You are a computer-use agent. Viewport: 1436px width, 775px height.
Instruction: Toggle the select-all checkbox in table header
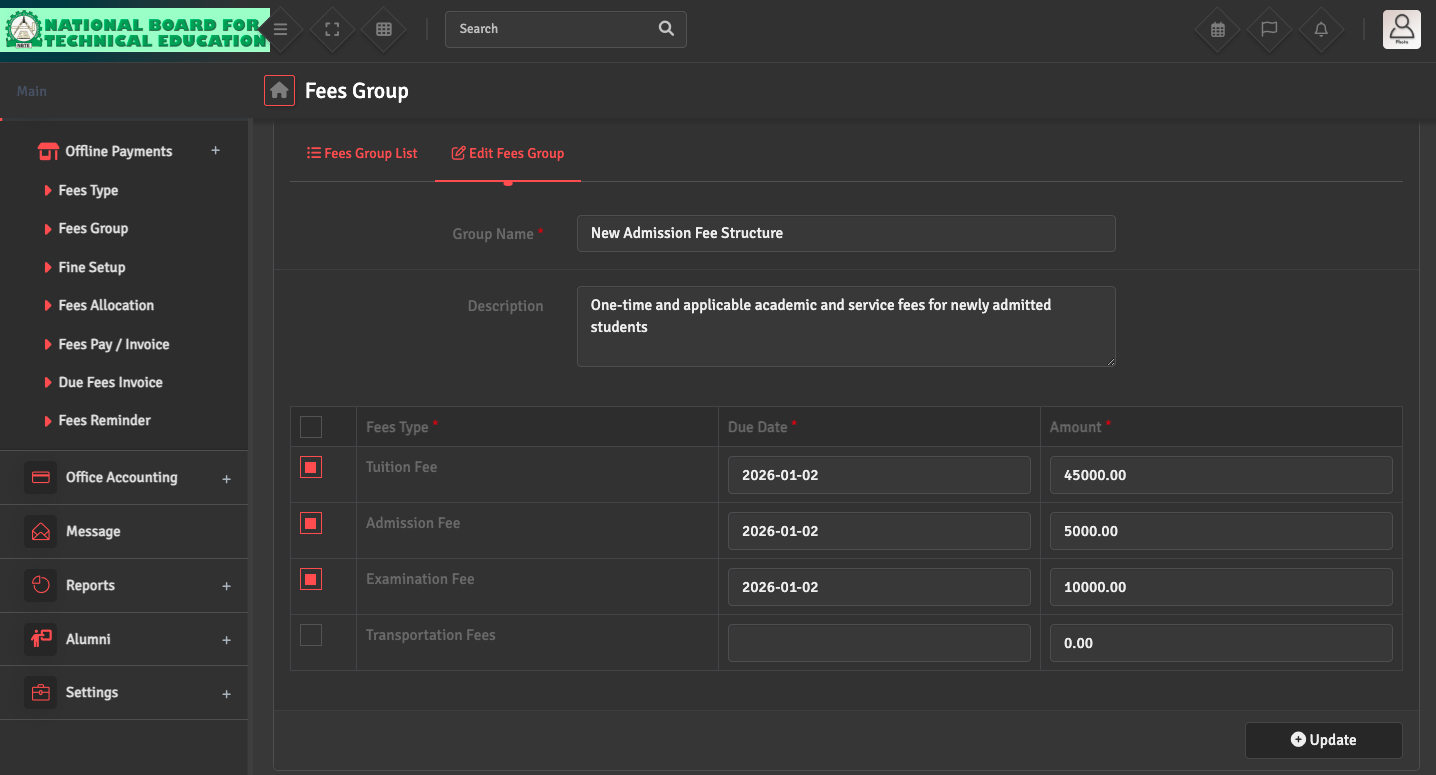311,427
